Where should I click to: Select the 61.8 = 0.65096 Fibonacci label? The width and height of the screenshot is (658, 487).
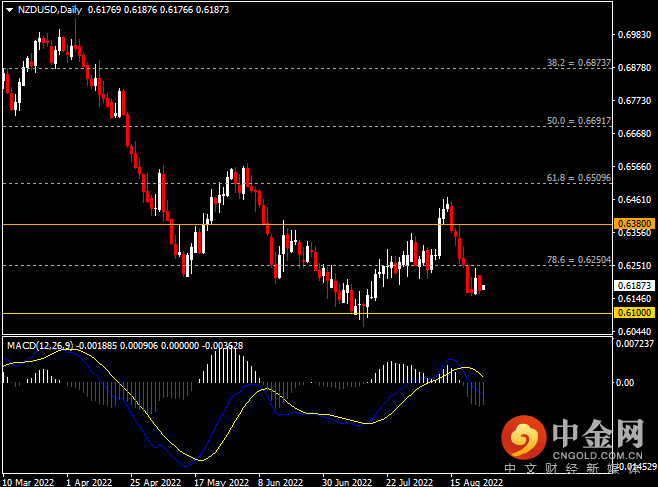pos(579,178)
